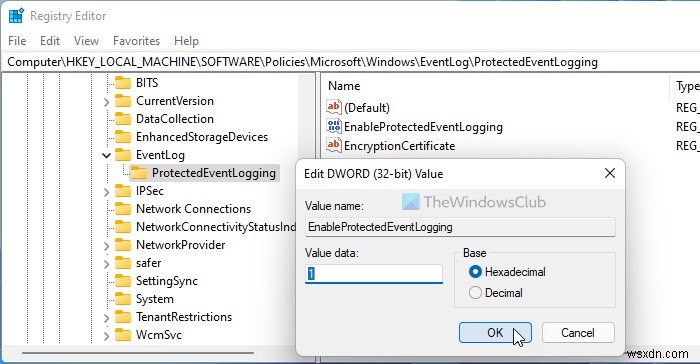Click the EnhancedStorageDevices folder icon
This screenshot has width=700, height=364.
tap(123, 137)
